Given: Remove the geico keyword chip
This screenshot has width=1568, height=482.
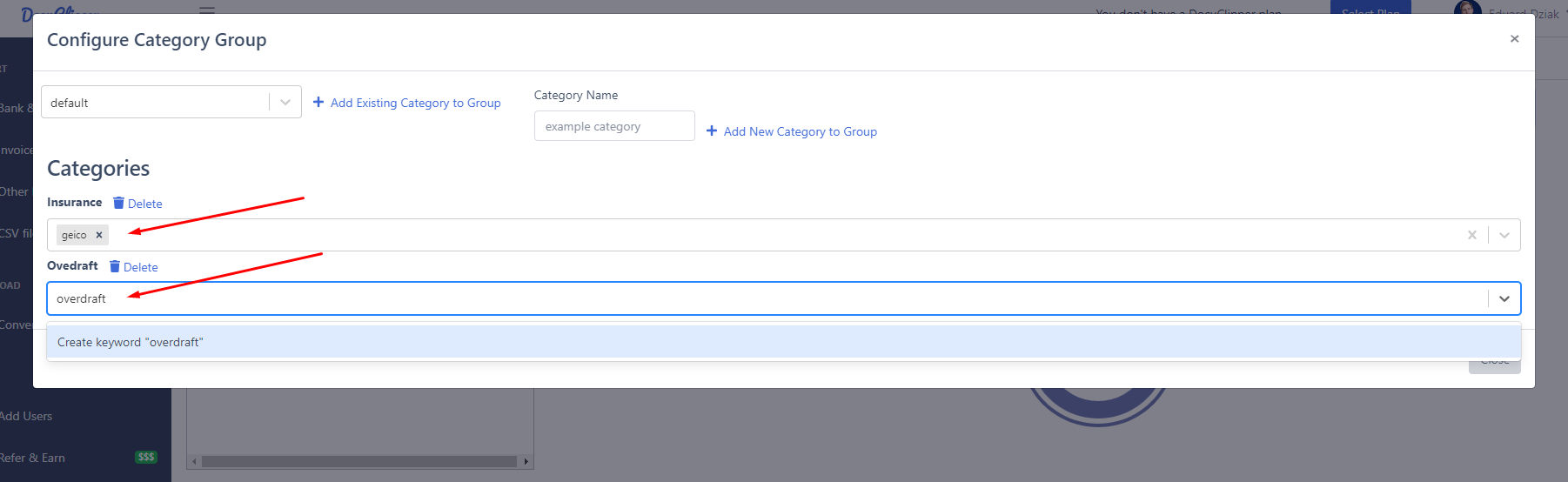Looking at the screenshot, I should tap(99, 235).
